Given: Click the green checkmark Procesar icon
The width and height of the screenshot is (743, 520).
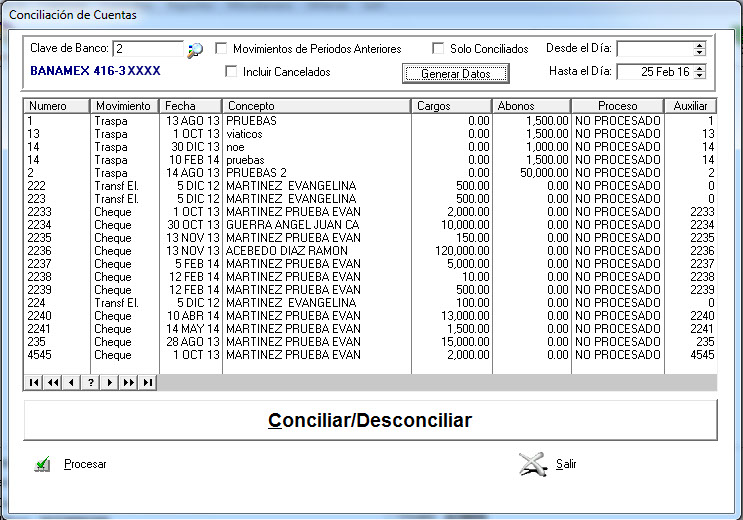Looking at the screenshot, I should tap(42, 464).
